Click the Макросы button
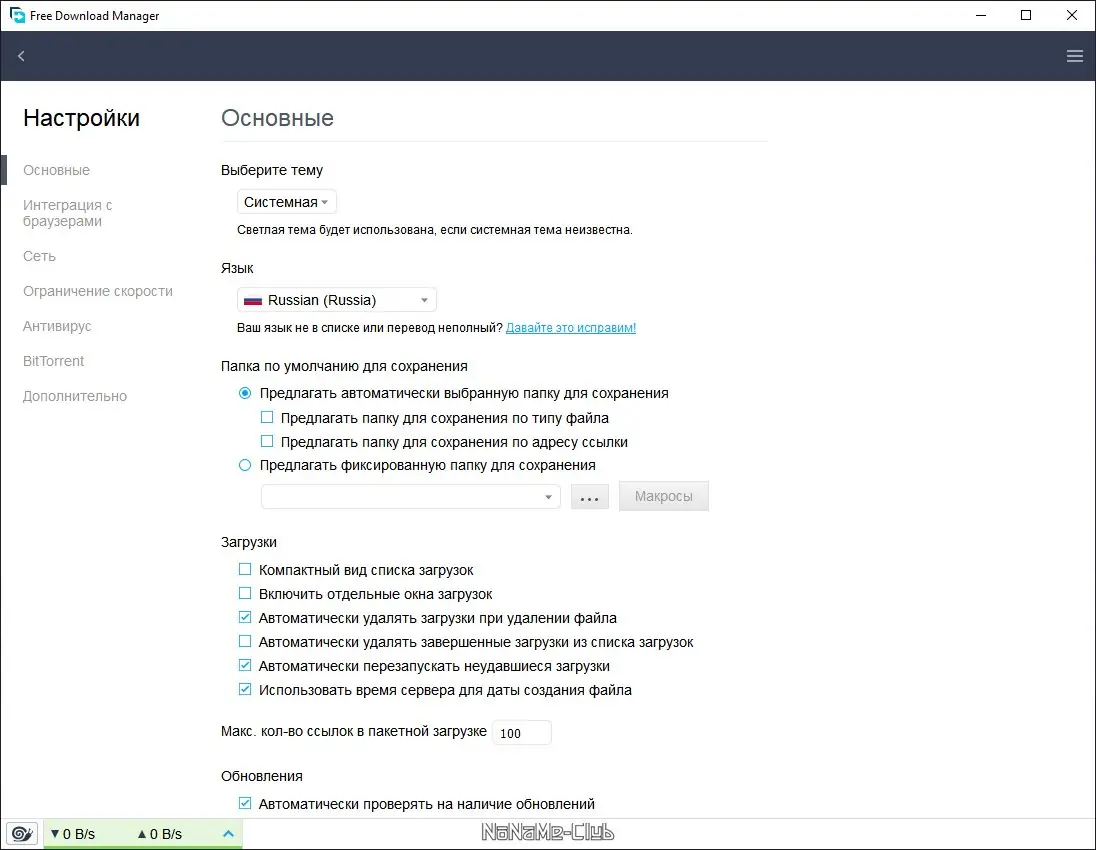 [663, 496]
